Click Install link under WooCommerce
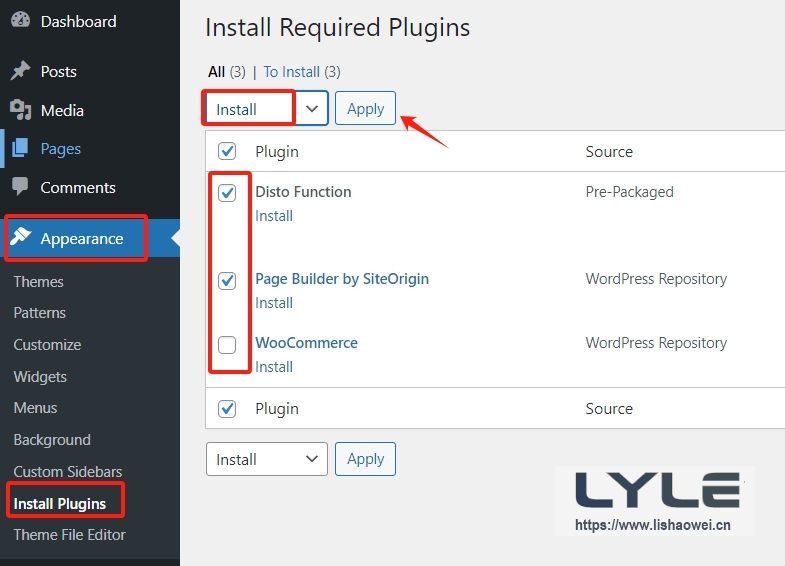This screenshot has height=566, width=785. pos(274,367)
